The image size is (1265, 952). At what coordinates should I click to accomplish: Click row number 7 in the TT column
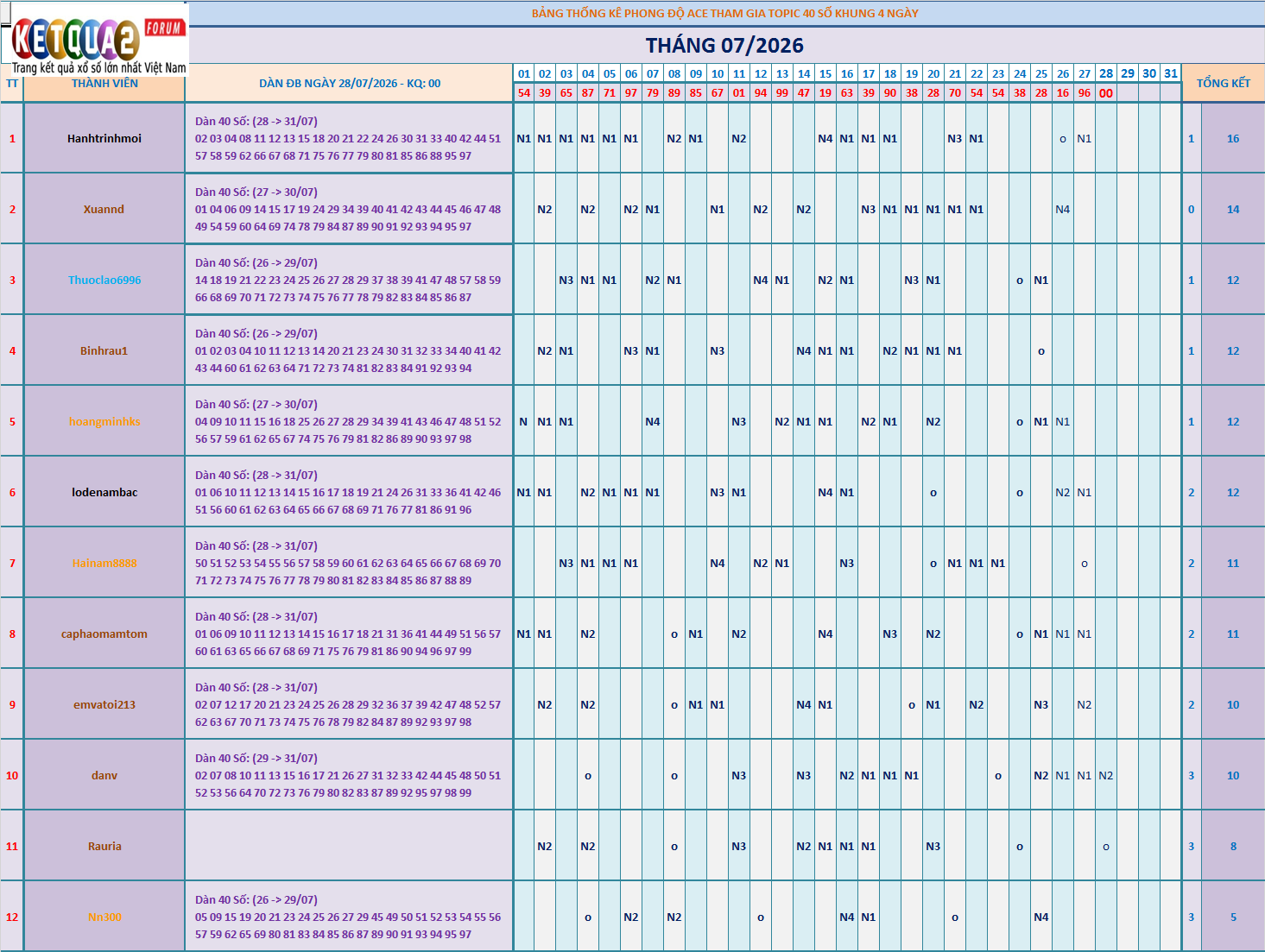[x=12, y=563]
